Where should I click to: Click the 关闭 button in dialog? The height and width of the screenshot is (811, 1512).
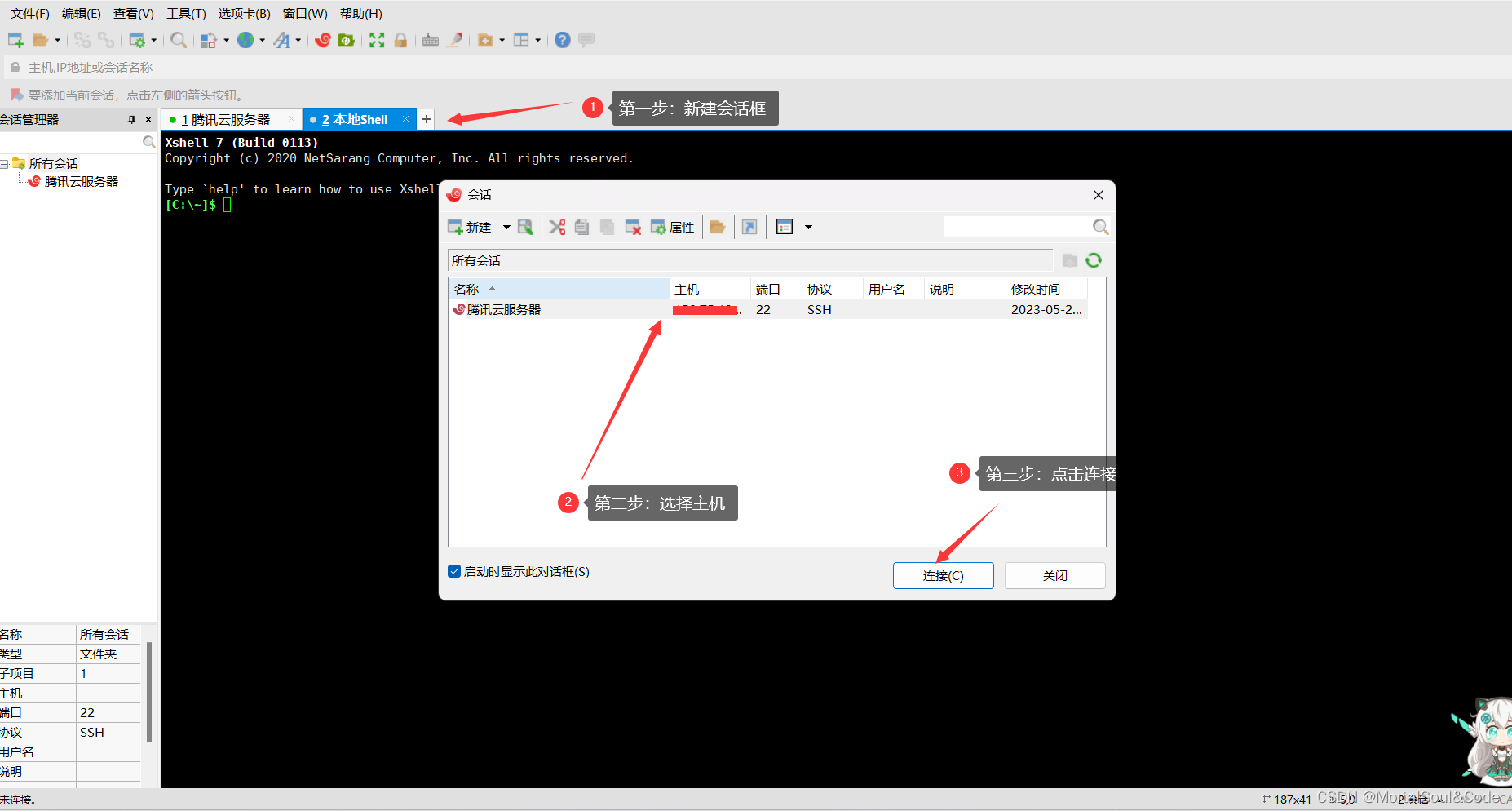tap(1055, 575)
